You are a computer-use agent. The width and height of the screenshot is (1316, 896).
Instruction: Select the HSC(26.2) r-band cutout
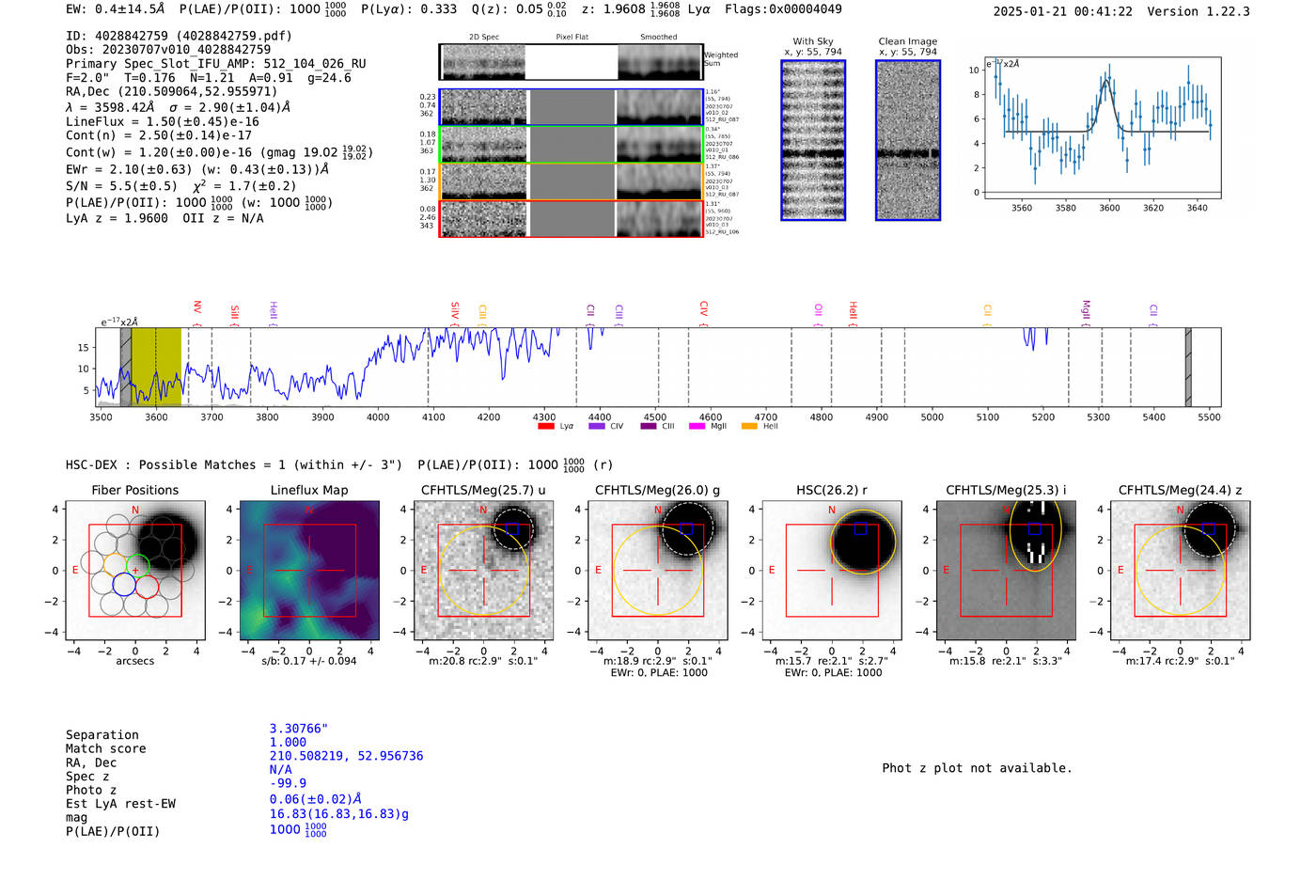[x=832, y=571]
